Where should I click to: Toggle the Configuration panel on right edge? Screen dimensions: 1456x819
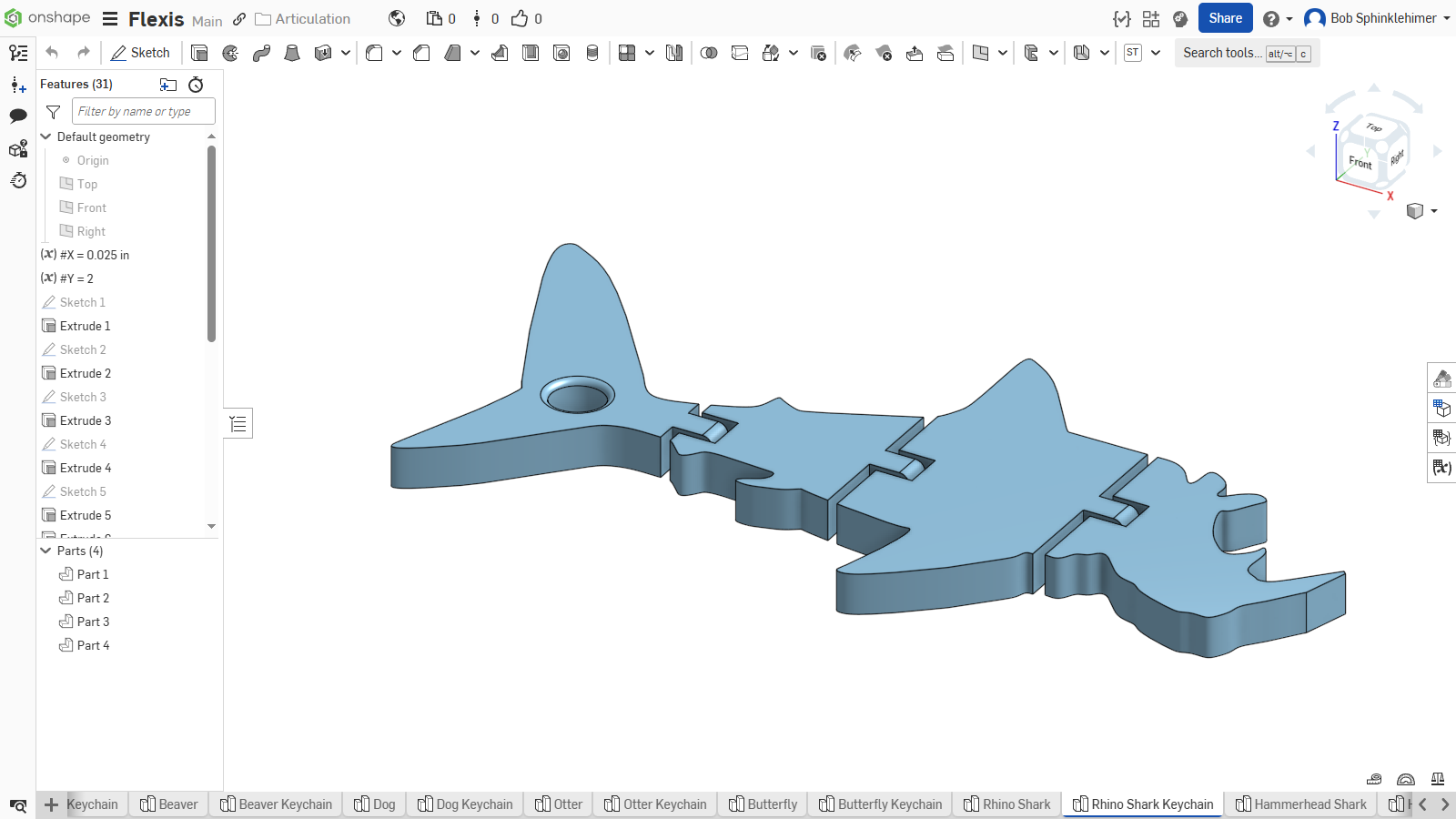tap(1441, 408)
